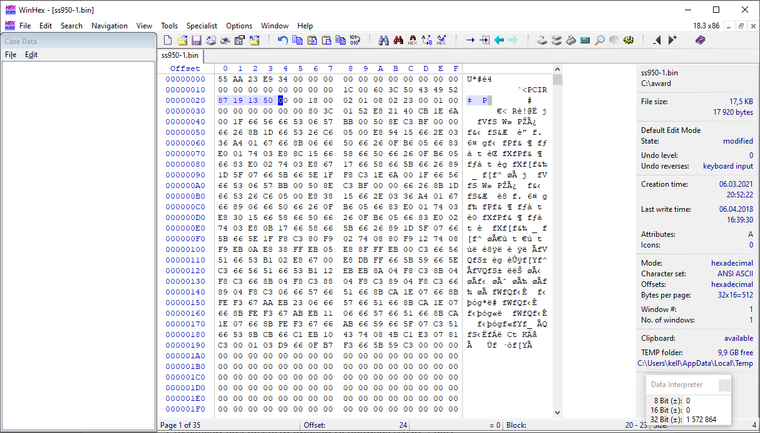Click the hex view scroll up arrow

[557, 69]
